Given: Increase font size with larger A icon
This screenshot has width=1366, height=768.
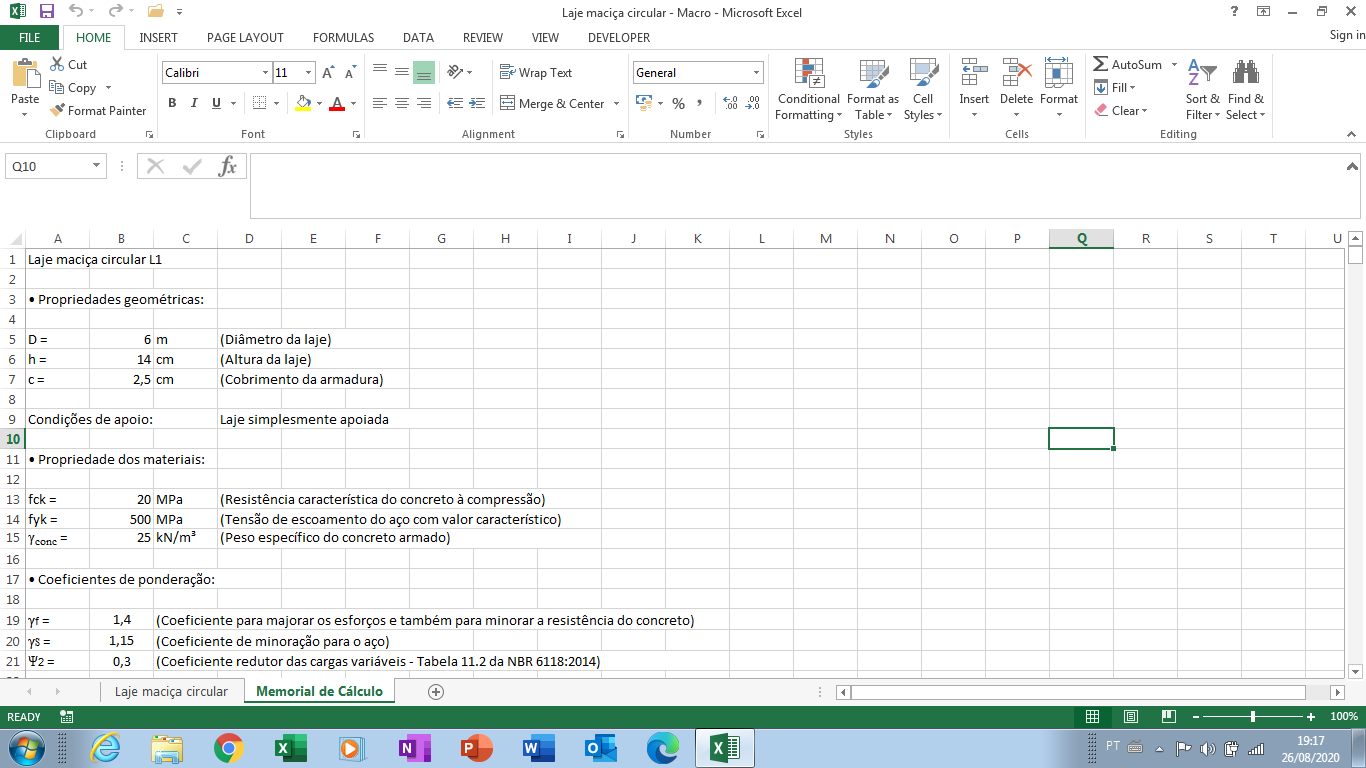Looking at the screenshot, I should (328, 73).
